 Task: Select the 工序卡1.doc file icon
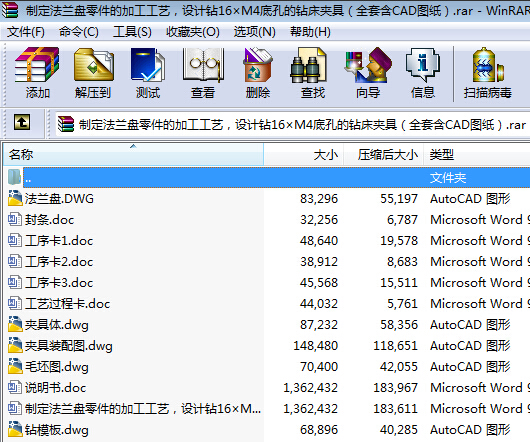tap(15, 240)
